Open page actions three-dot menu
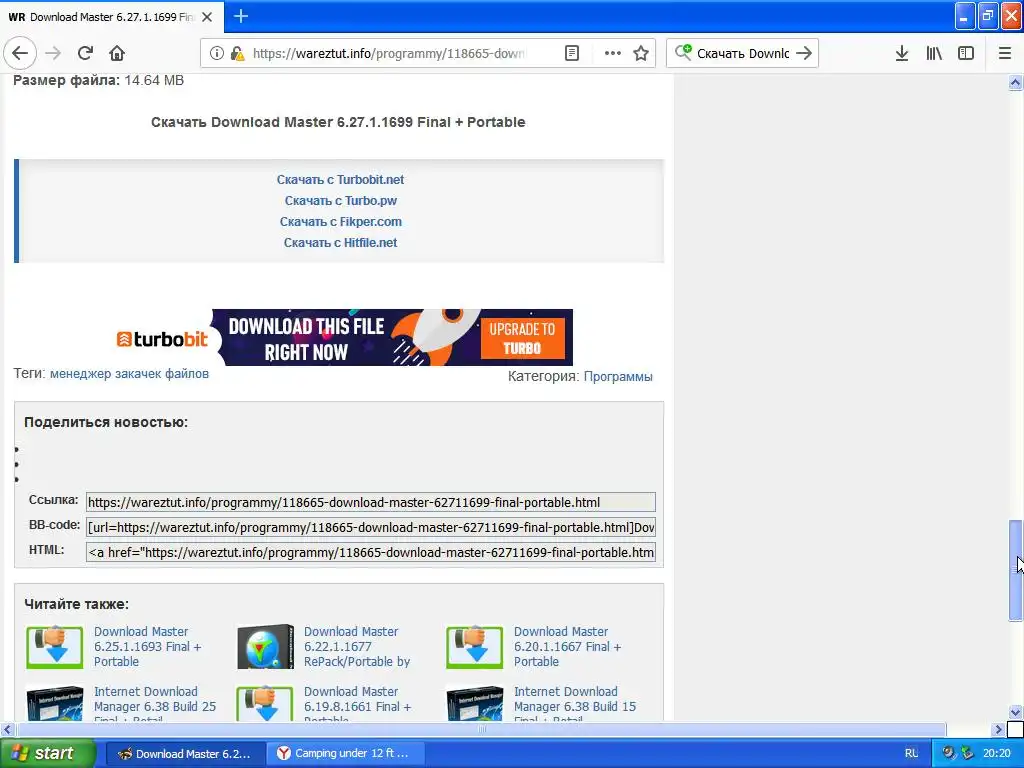The image size is (1024, 768). [x=612, y=54]
